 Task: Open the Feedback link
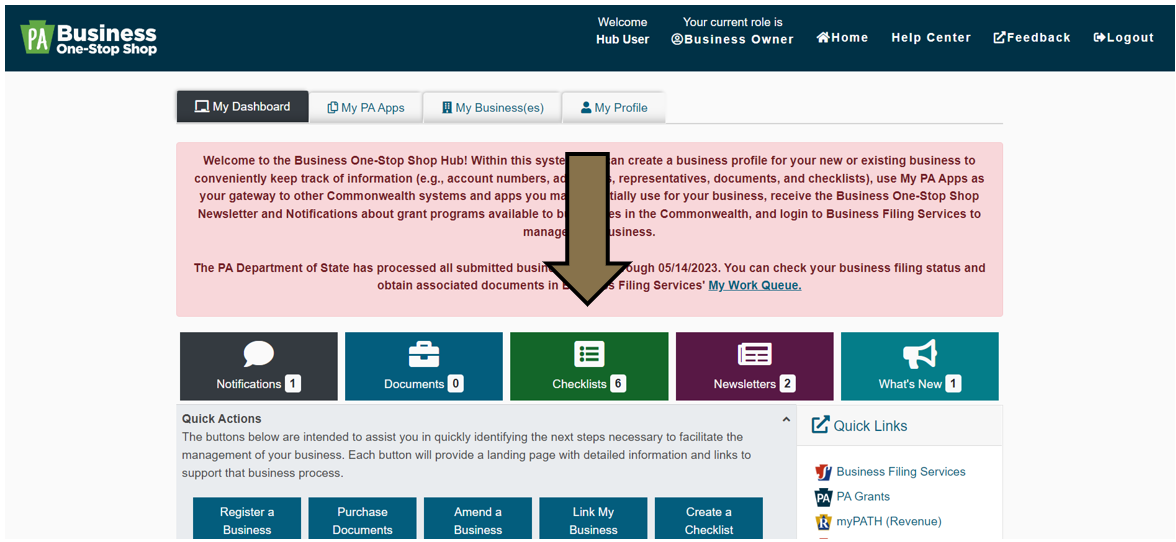pyautogui.click(x=1032, y=37)
